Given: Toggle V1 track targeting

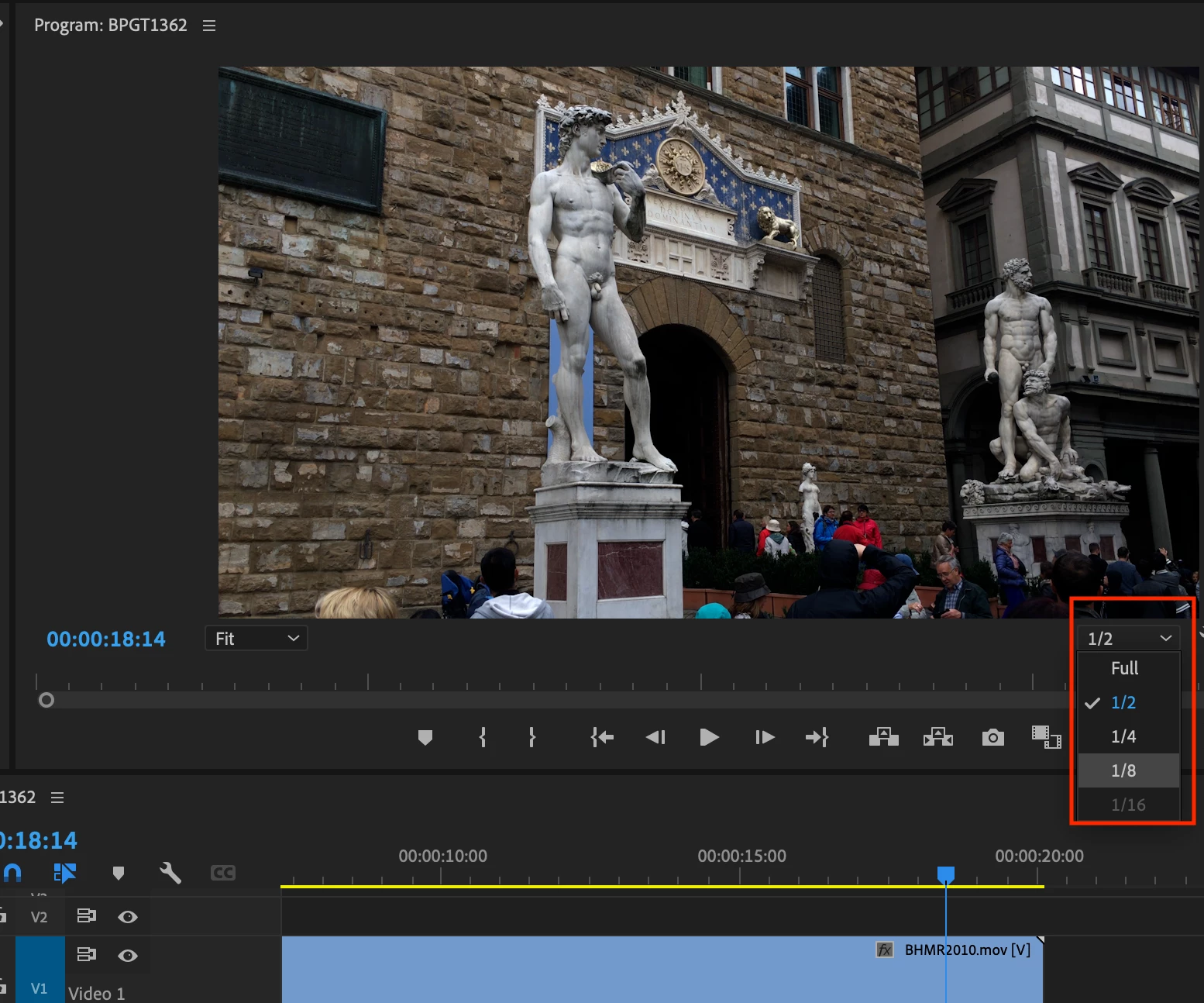Looking at the screenshot, I should [40, 987].
